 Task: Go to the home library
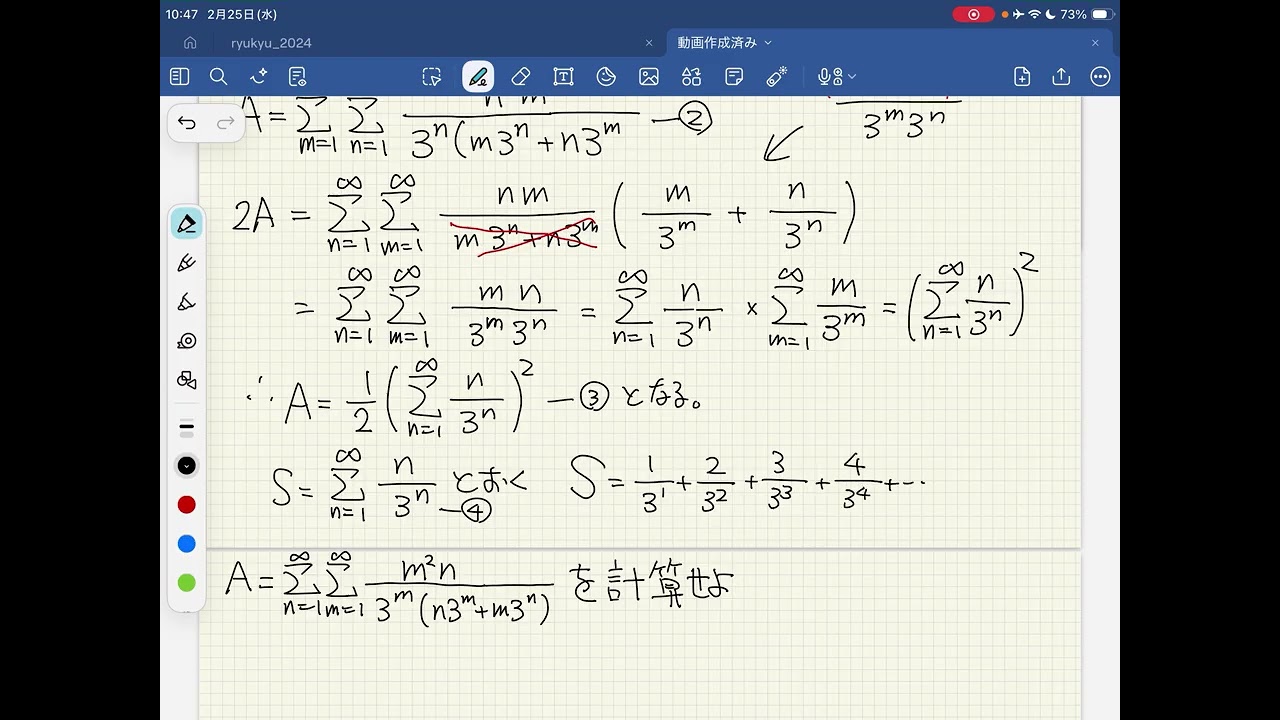[190, 43]
